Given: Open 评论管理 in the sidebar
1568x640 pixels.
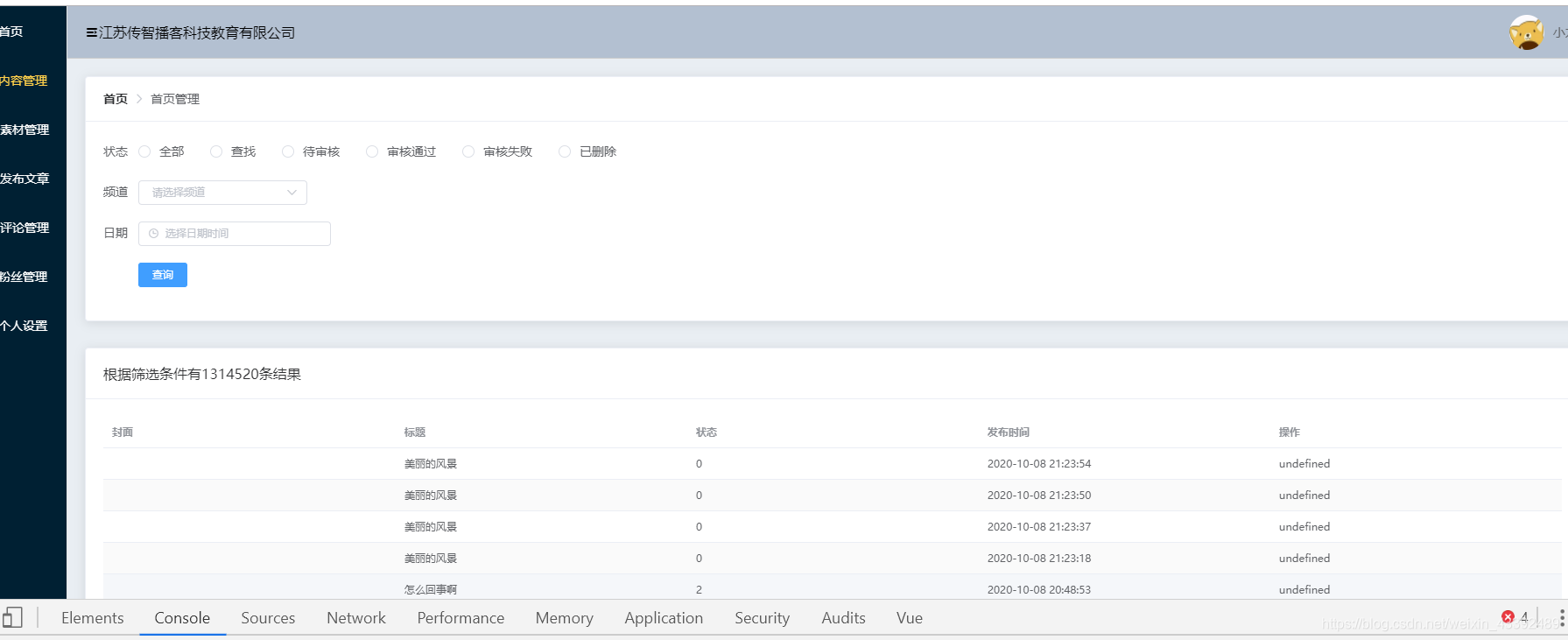Looking at the screenshot, I should tap(25, 228).
